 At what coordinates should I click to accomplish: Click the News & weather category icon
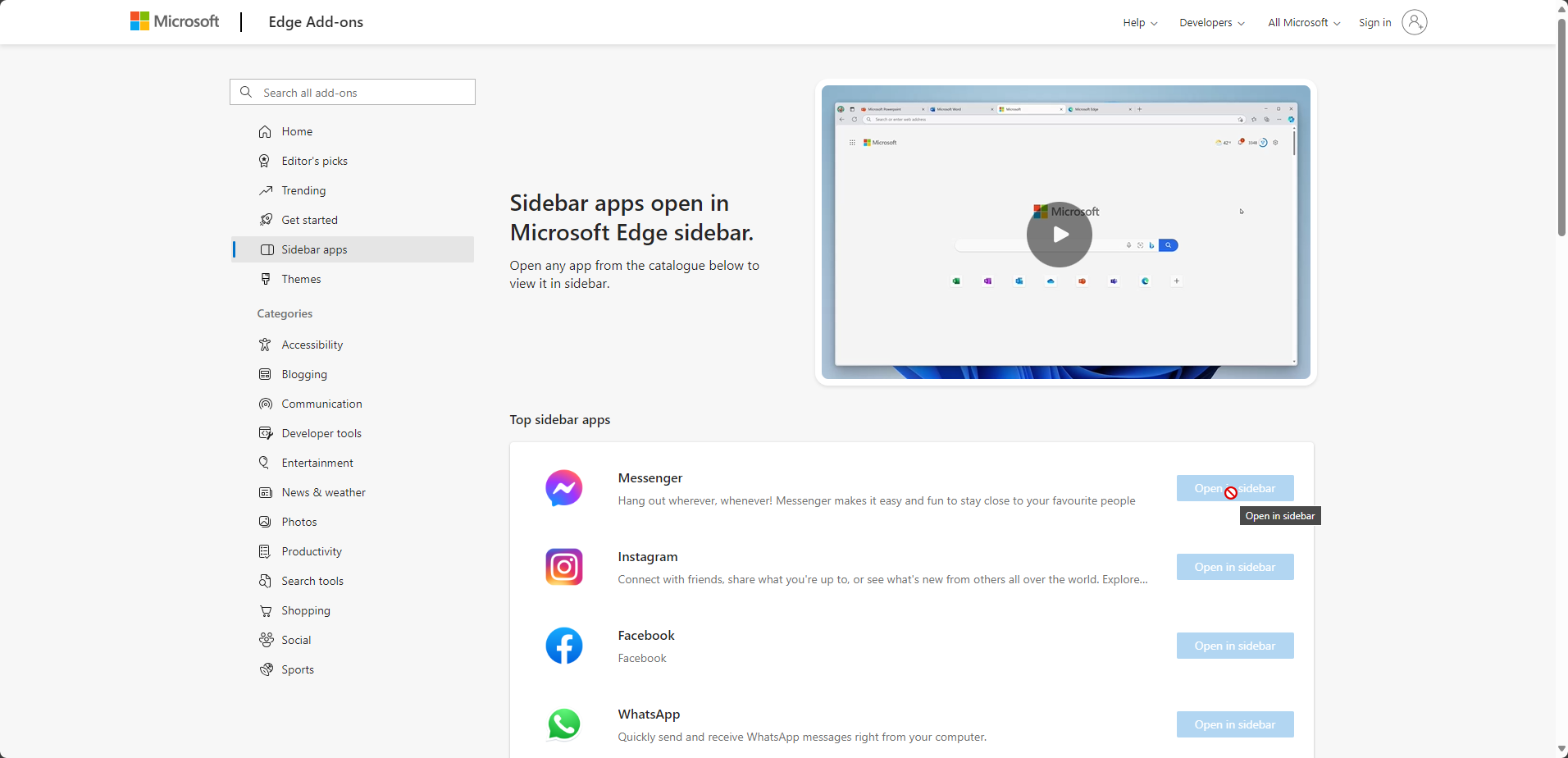tap(265, 492)
